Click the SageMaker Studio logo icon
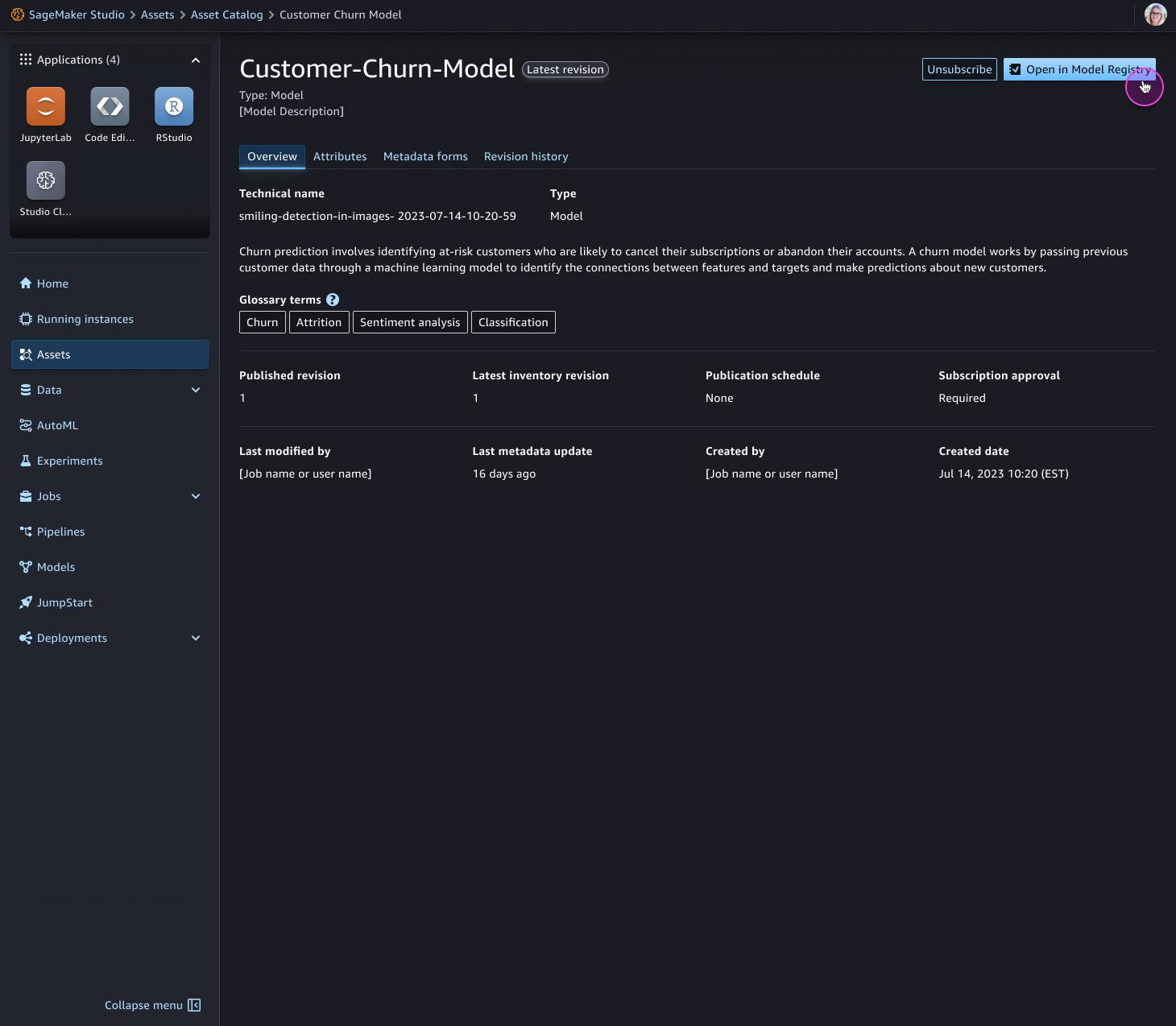The width and height of the screenshot is (1176, 1026). coord(17,14)
